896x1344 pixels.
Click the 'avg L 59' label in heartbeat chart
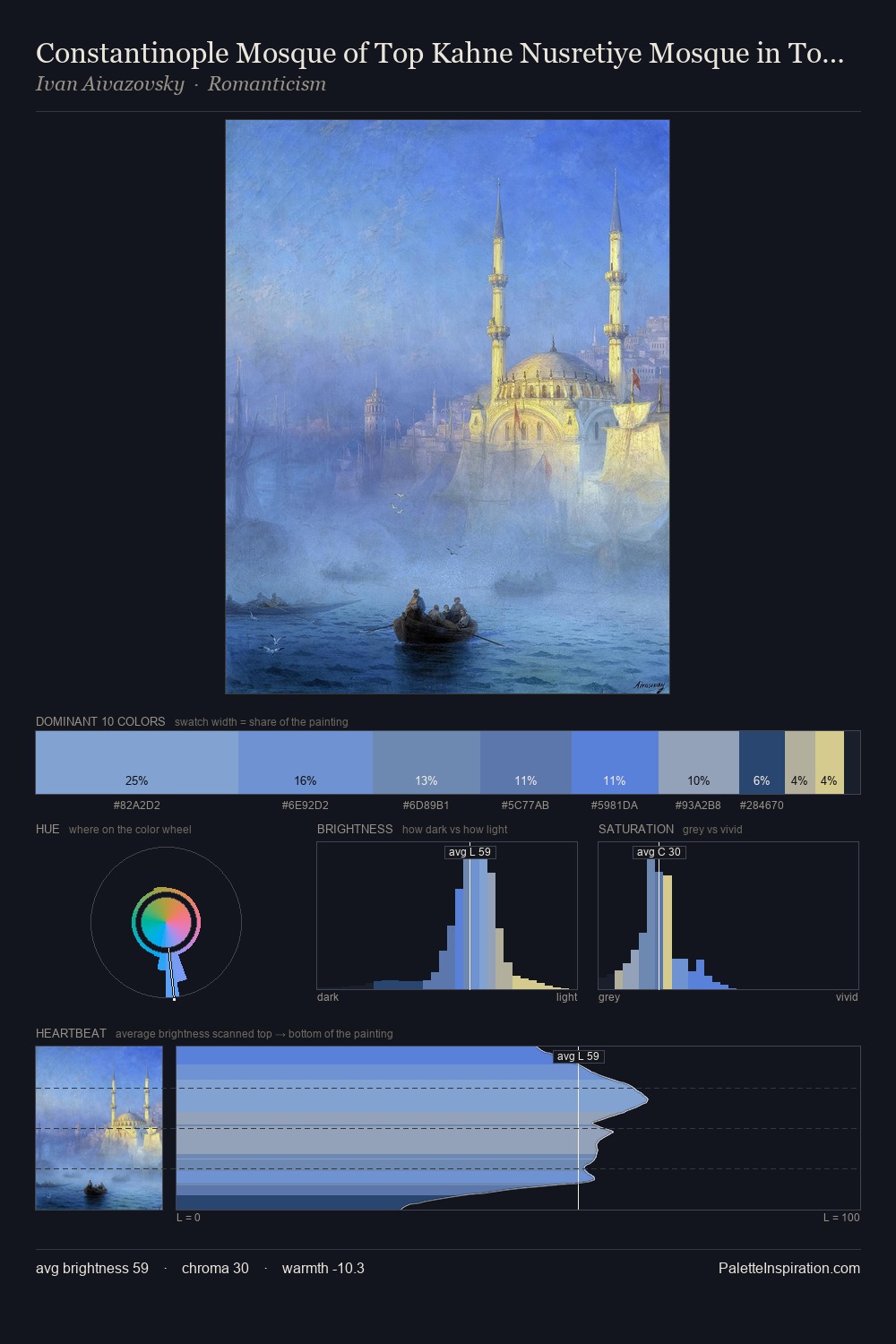pyautogui.click(x=578, y=1056)
